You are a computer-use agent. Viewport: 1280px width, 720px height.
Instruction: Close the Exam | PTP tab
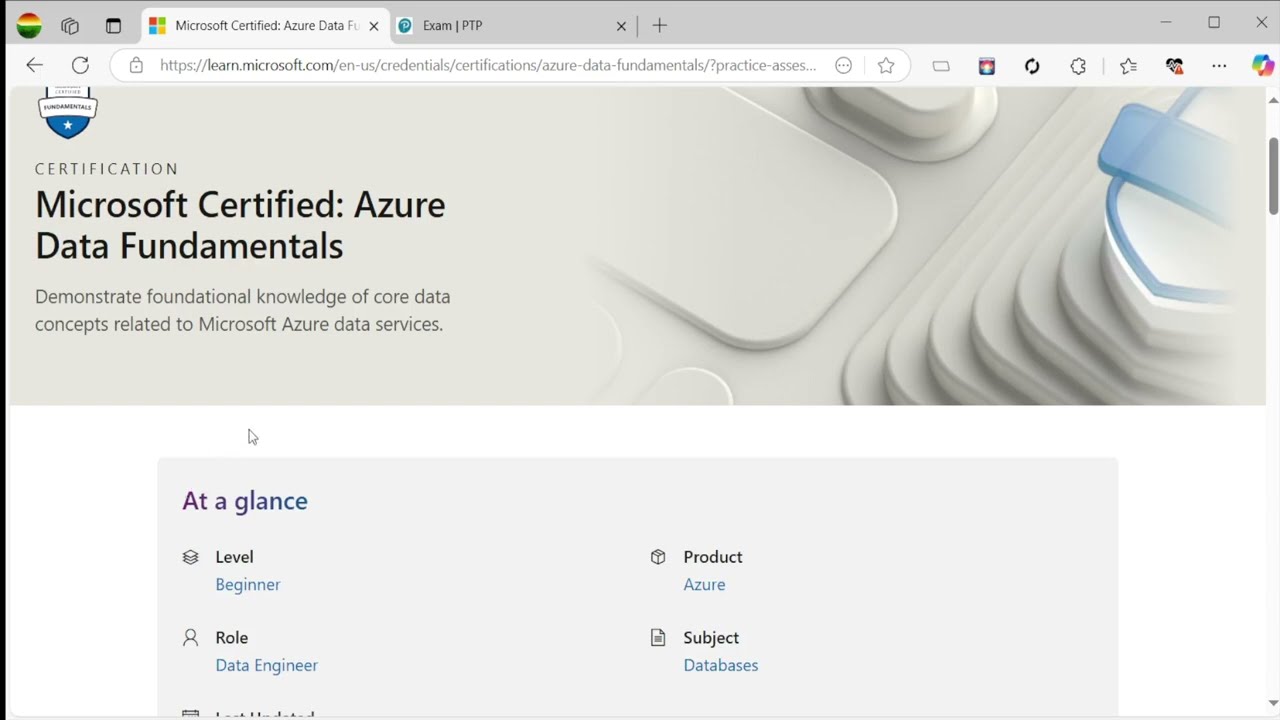click(x=621, y=26)
